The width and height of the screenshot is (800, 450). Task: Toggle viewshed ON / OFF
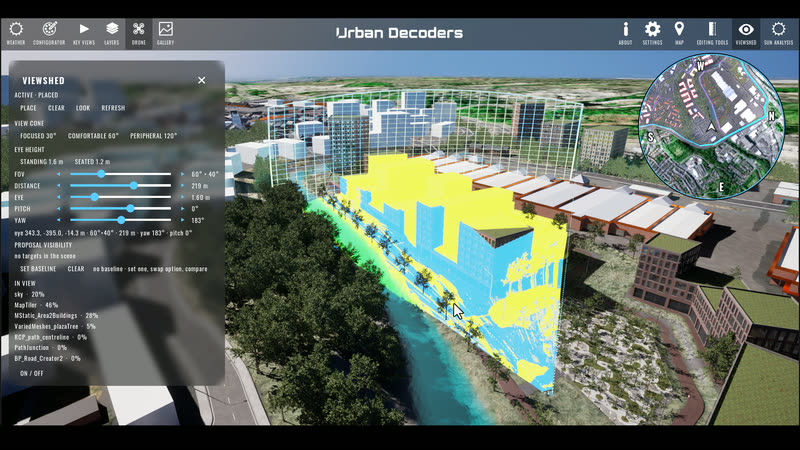click(x=32, y=373)
